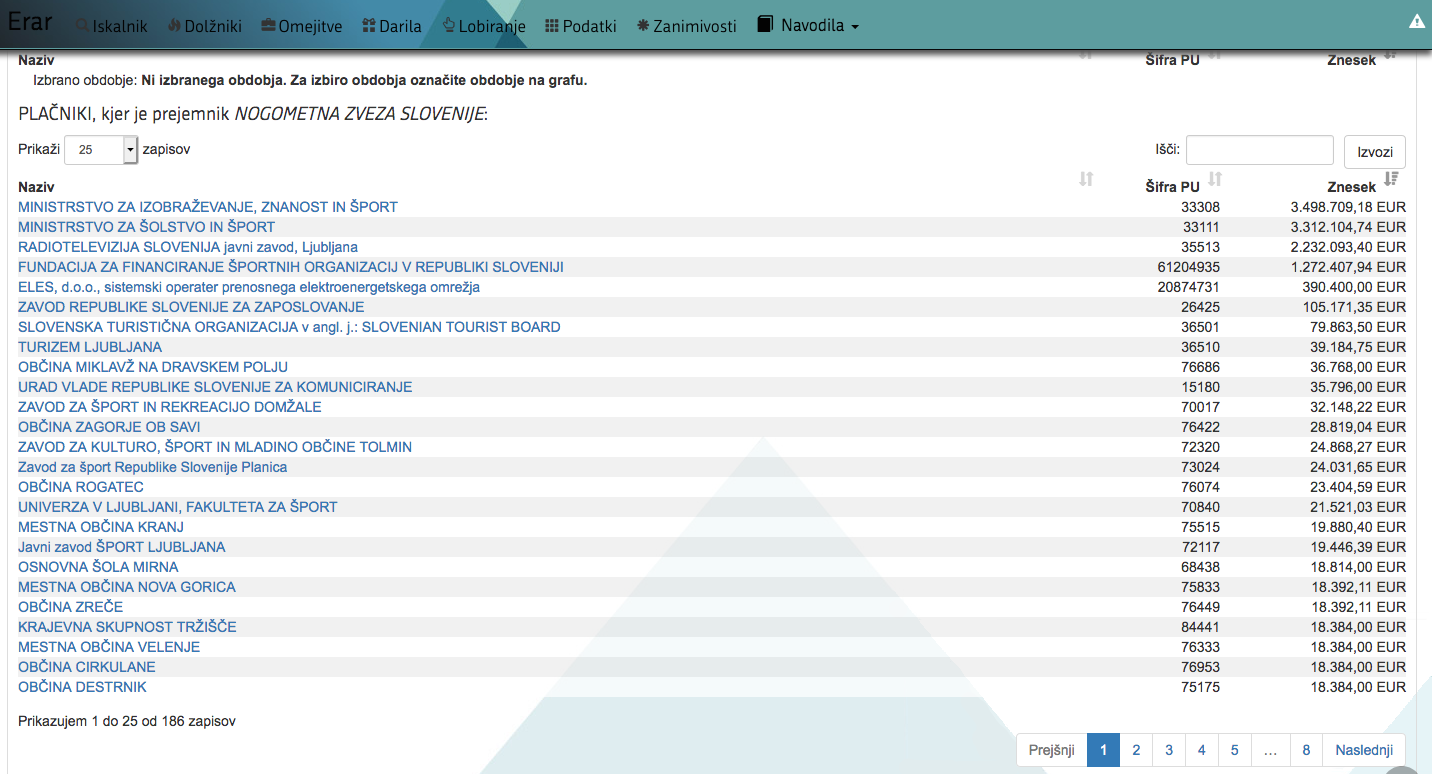Click the warning triangle icon in the navbar
1432x774 pixels.
coord(1417,21)
